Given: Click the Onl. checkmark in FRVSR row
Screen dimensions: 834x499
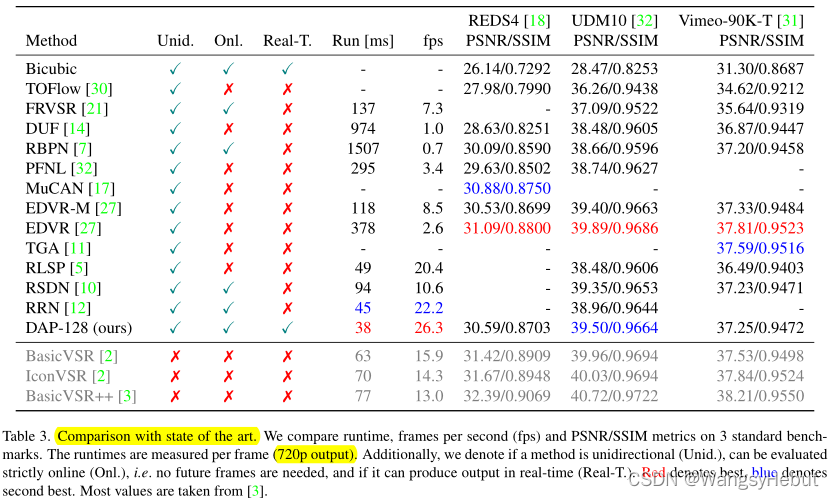Looking at the screenshot, I should click(228, 109).
